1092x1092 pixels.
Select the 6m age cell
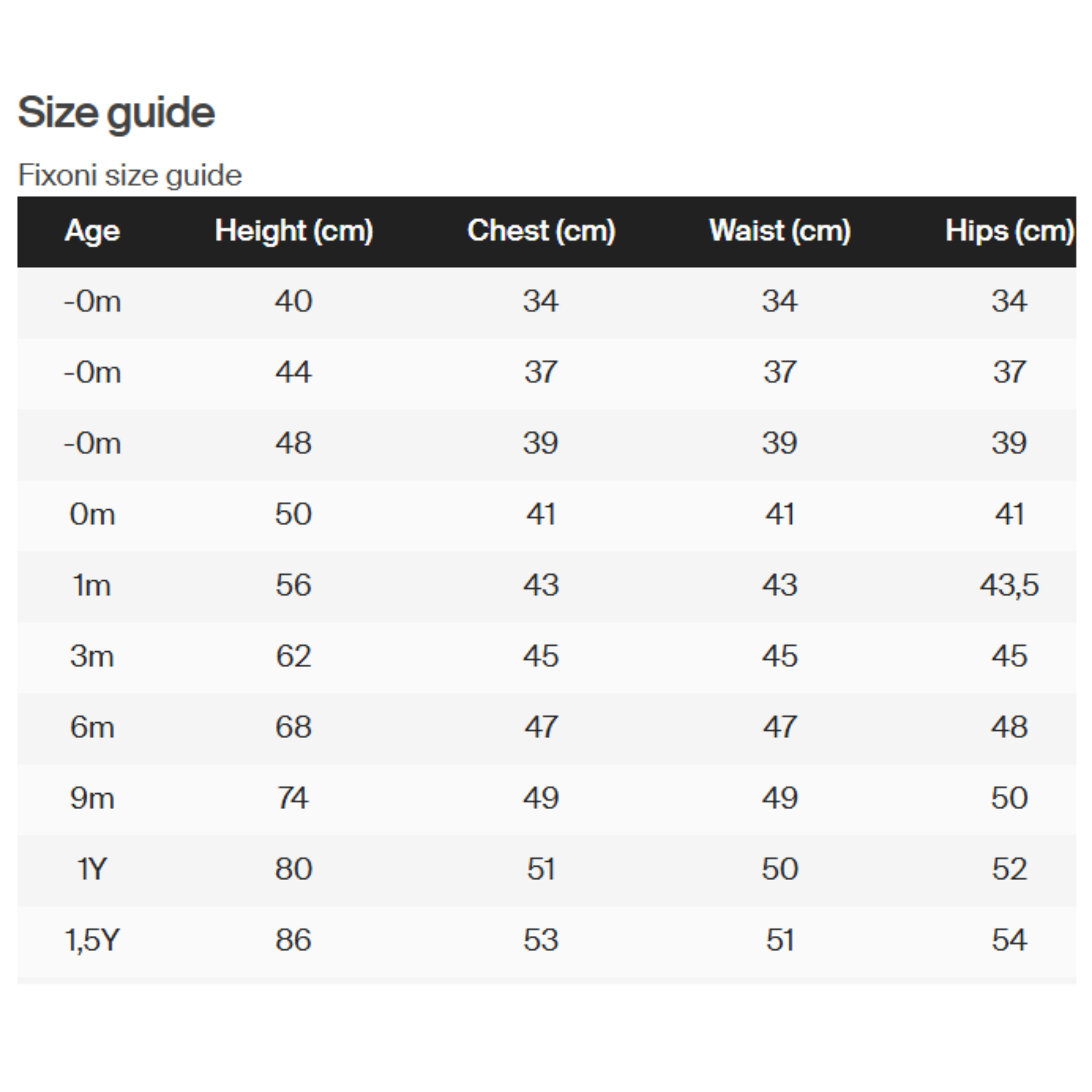(92, 727)
